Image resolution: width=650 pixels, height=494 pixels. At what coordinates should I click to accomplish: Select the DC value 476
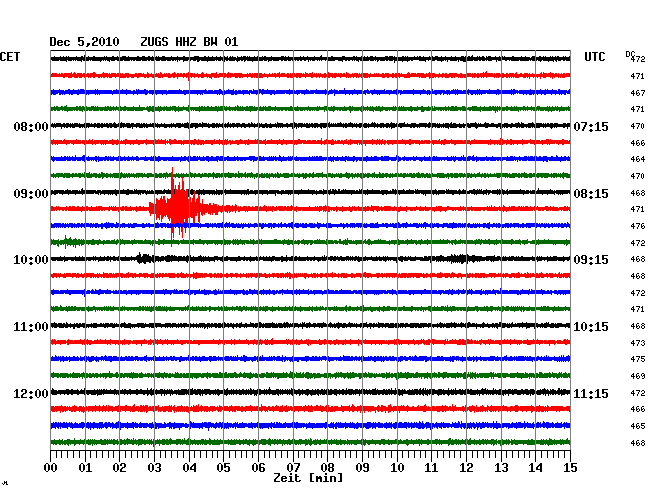point(638,226)
